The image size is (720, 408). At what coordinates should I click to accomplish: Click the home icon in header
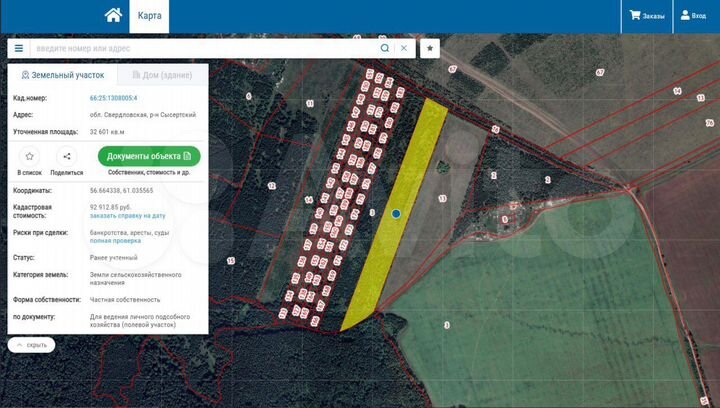[x=114, y=16]
